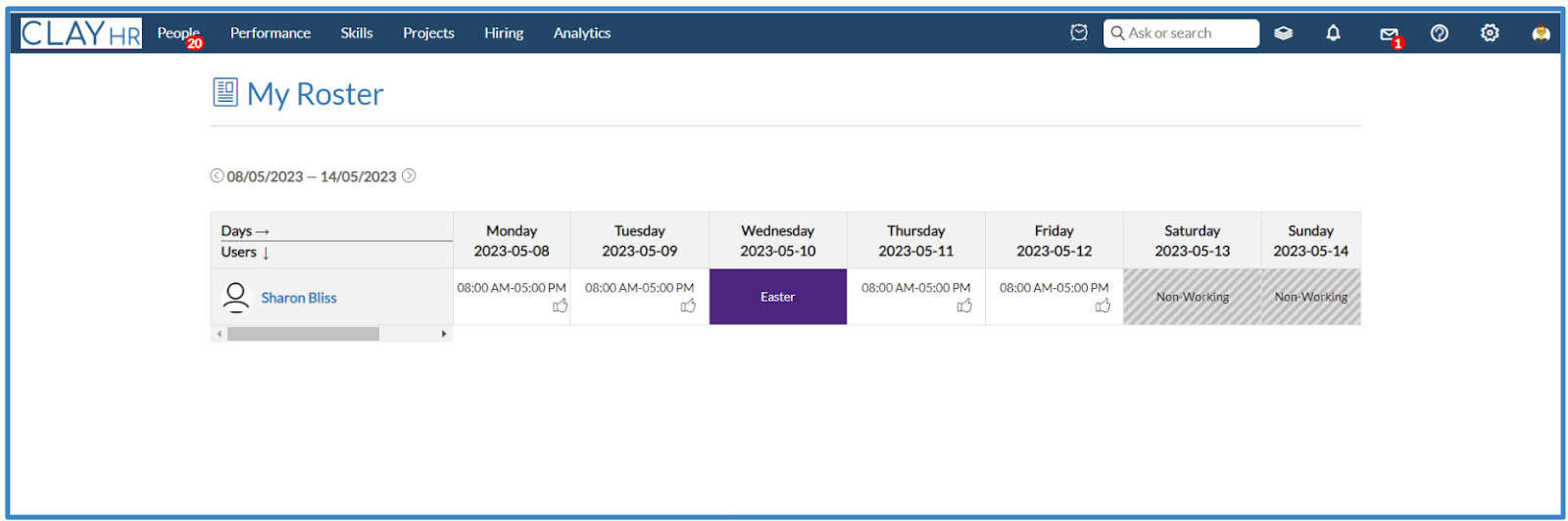Open the People menu
This screenshot has width=1568, height=521.
(x=177, y=33)
